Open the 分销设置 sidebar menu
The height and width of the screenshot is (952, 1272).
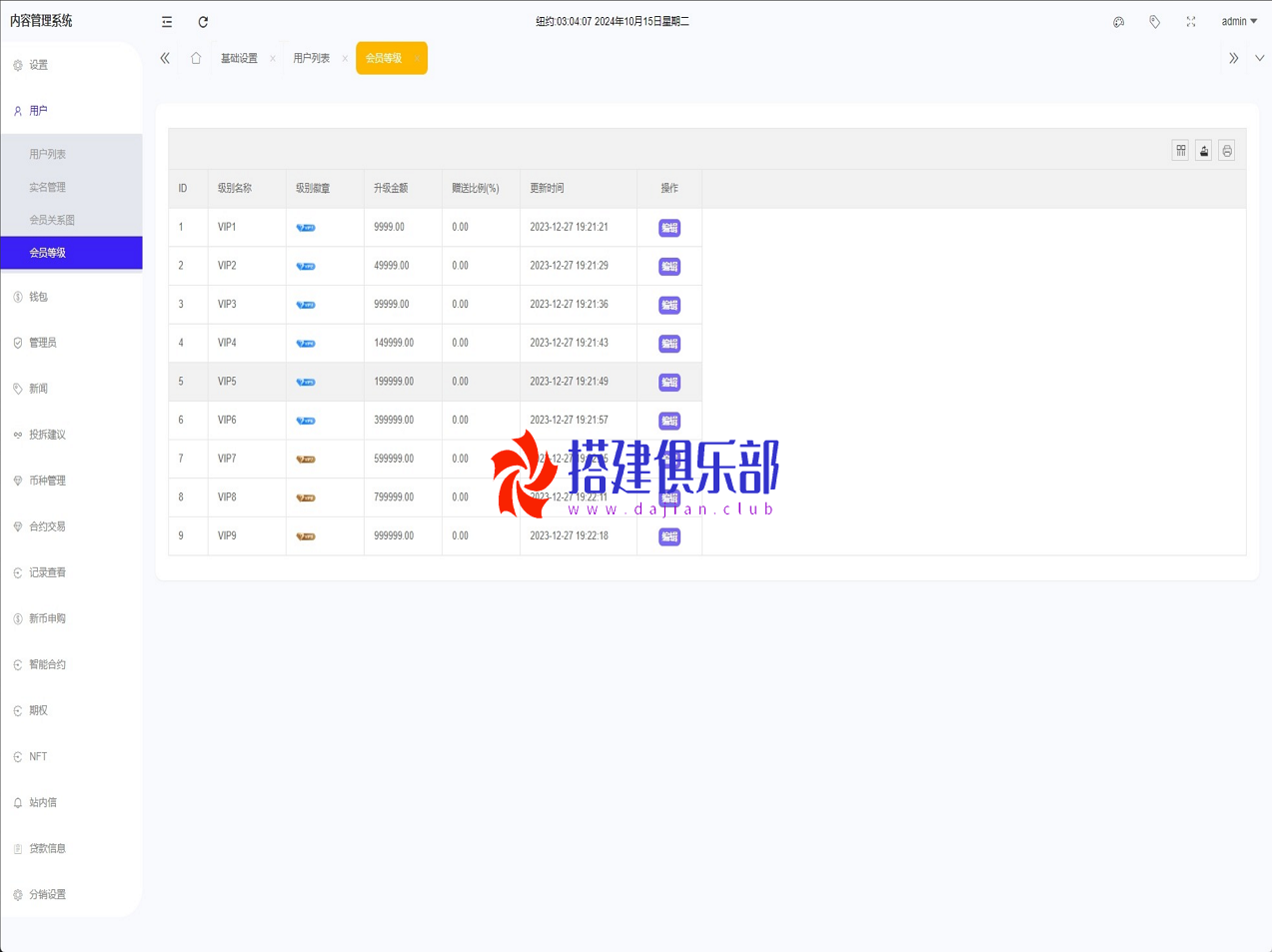[71, 894]
